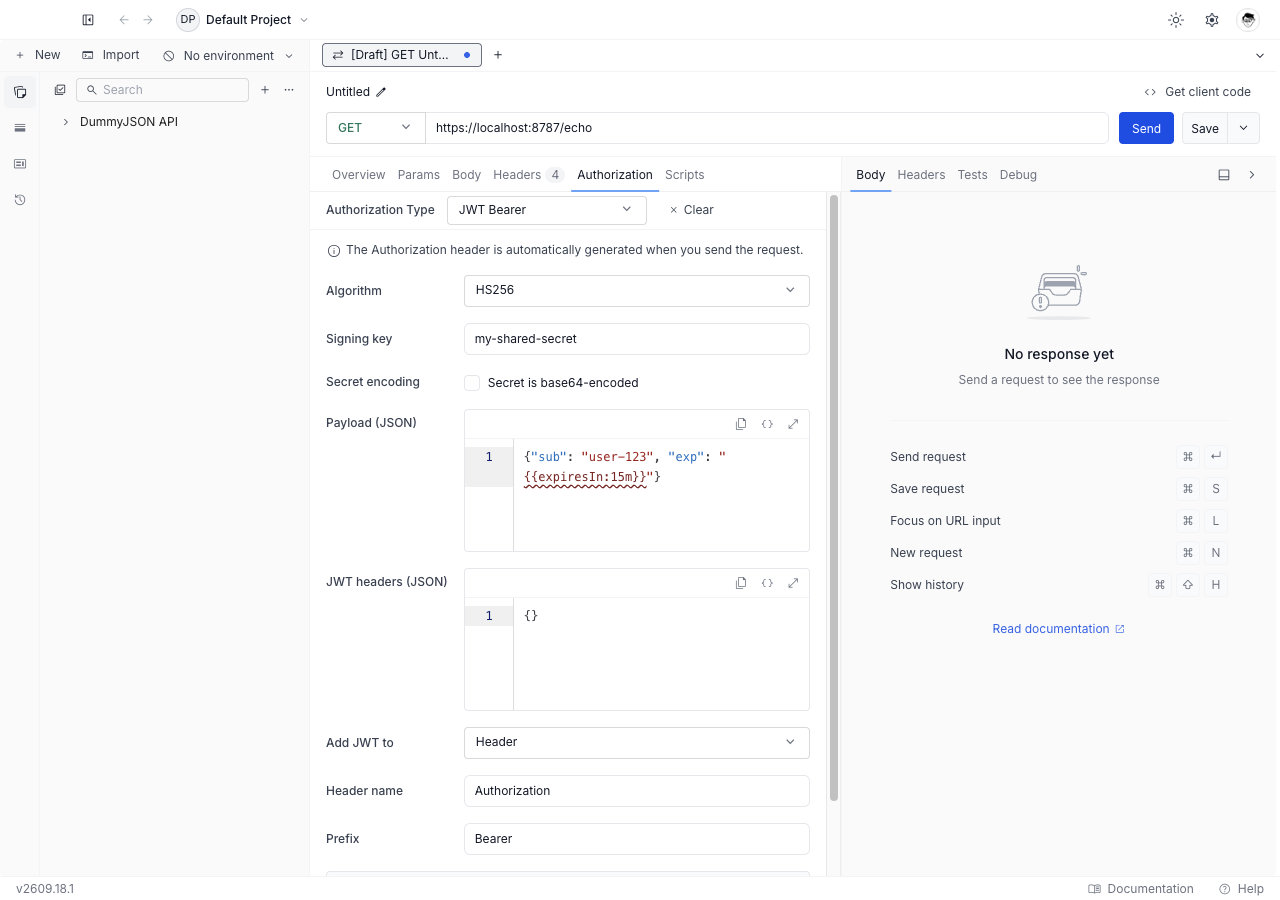Screen dimensions: 1280x900
Task: Open the history sidebar icon
Action: tap(20, 200)
